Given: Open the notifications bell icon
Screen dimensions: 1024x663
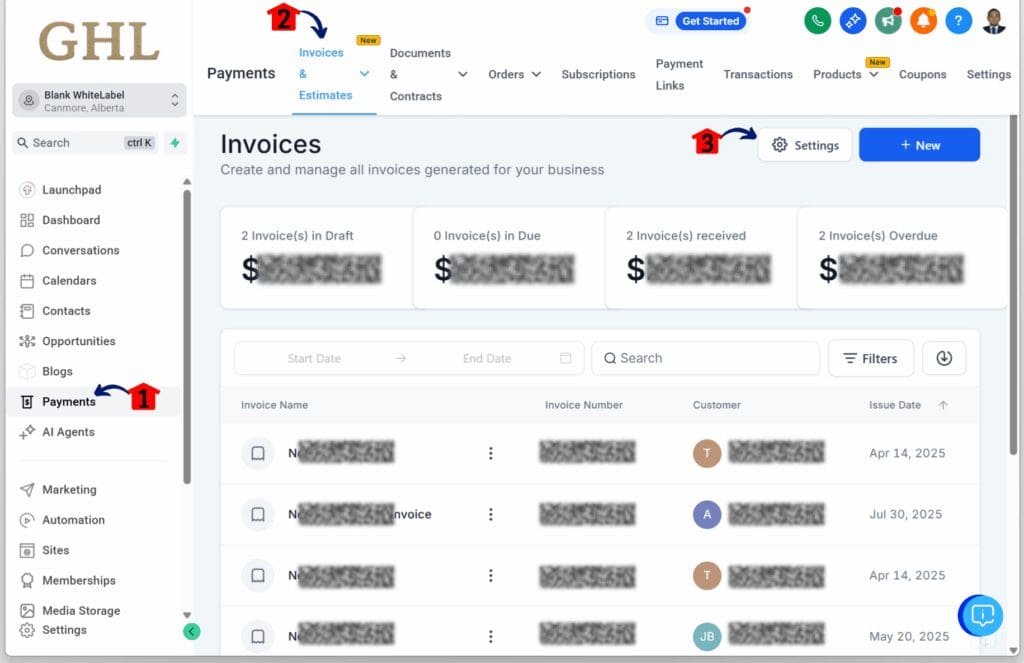Looking at the screenshot, I should (x=922, y=20).
